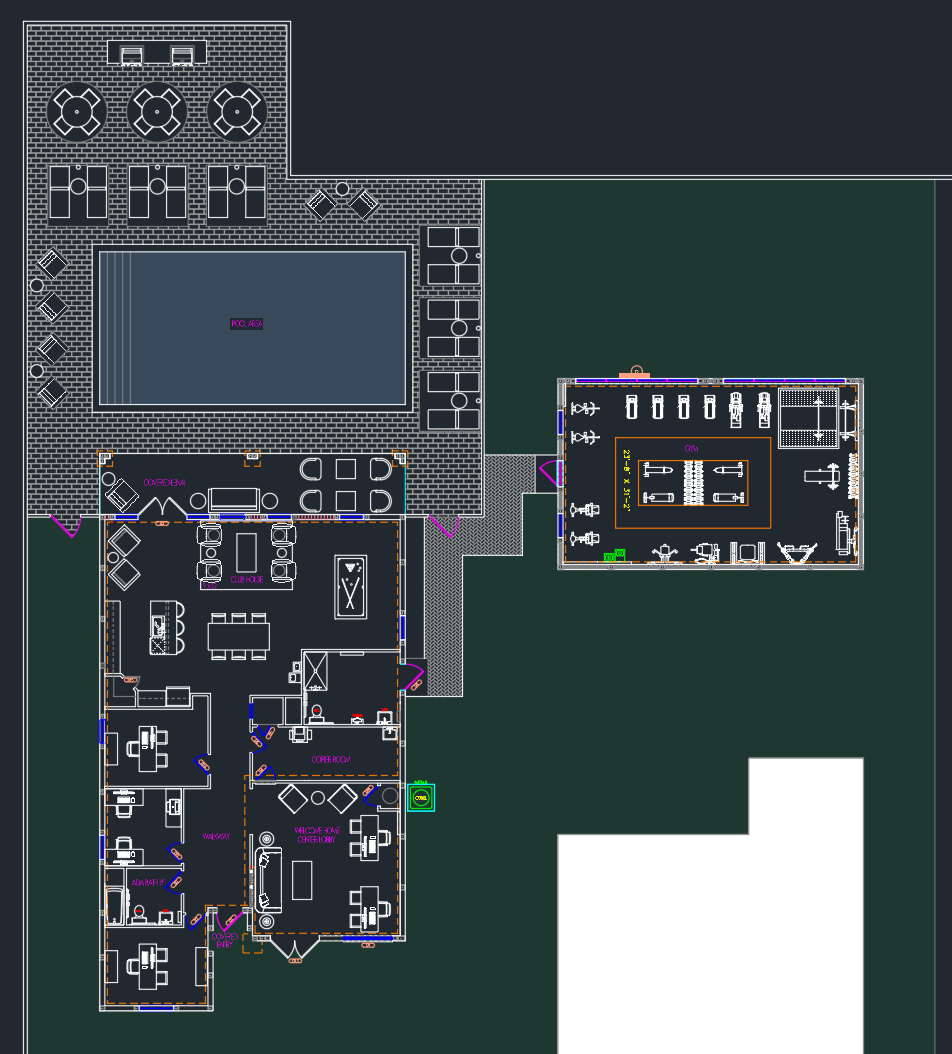
Task: Click the middle round patio table by the pool
Action: click(x=157, y=111)
